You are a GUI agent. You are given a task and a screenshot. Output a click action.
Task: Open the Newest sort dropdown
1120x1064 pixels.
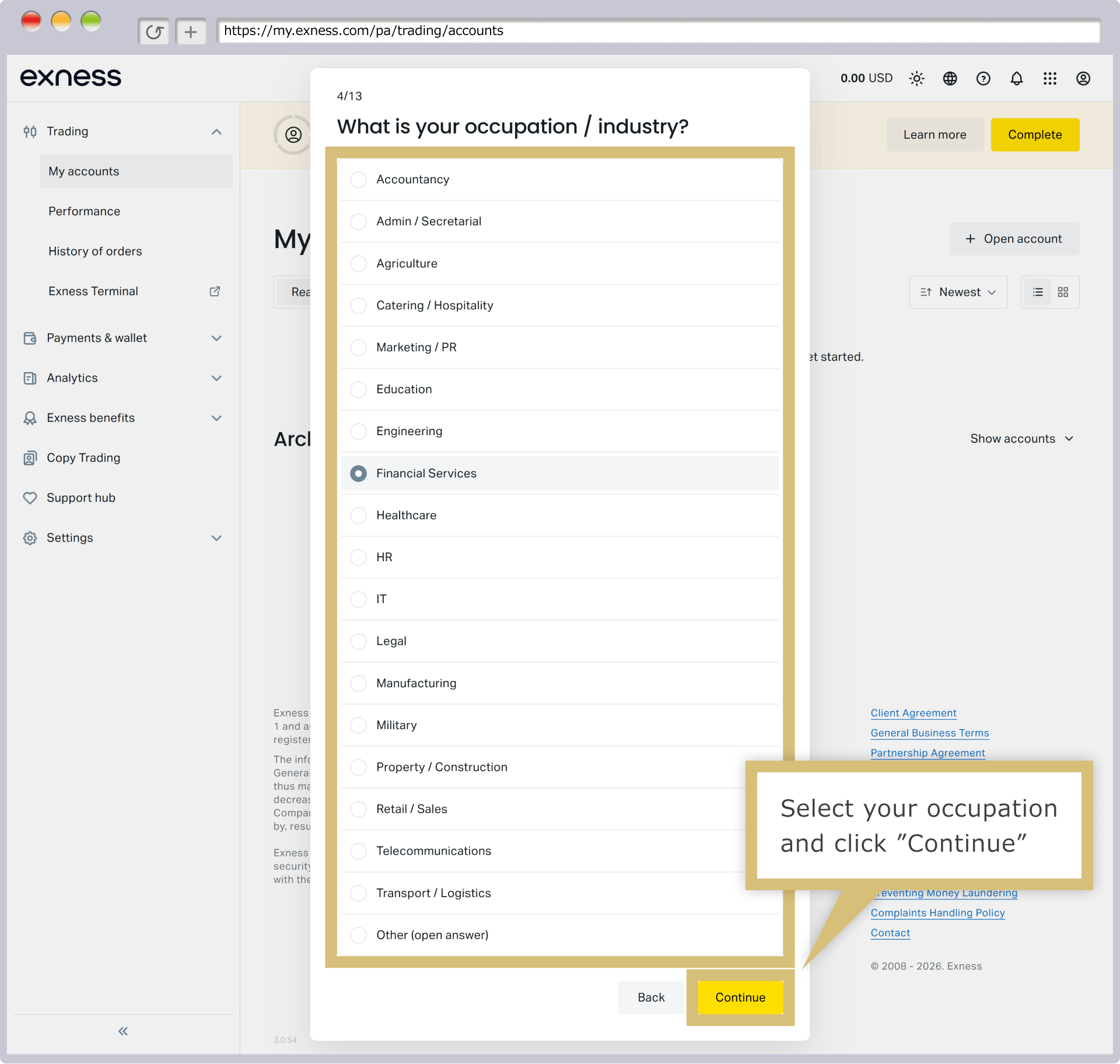pos(958,292)
